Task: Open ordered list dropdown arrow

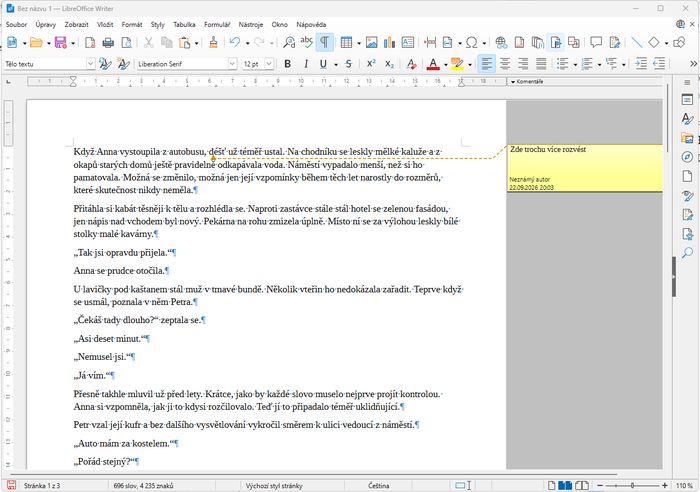Action: tap(599, 65)
